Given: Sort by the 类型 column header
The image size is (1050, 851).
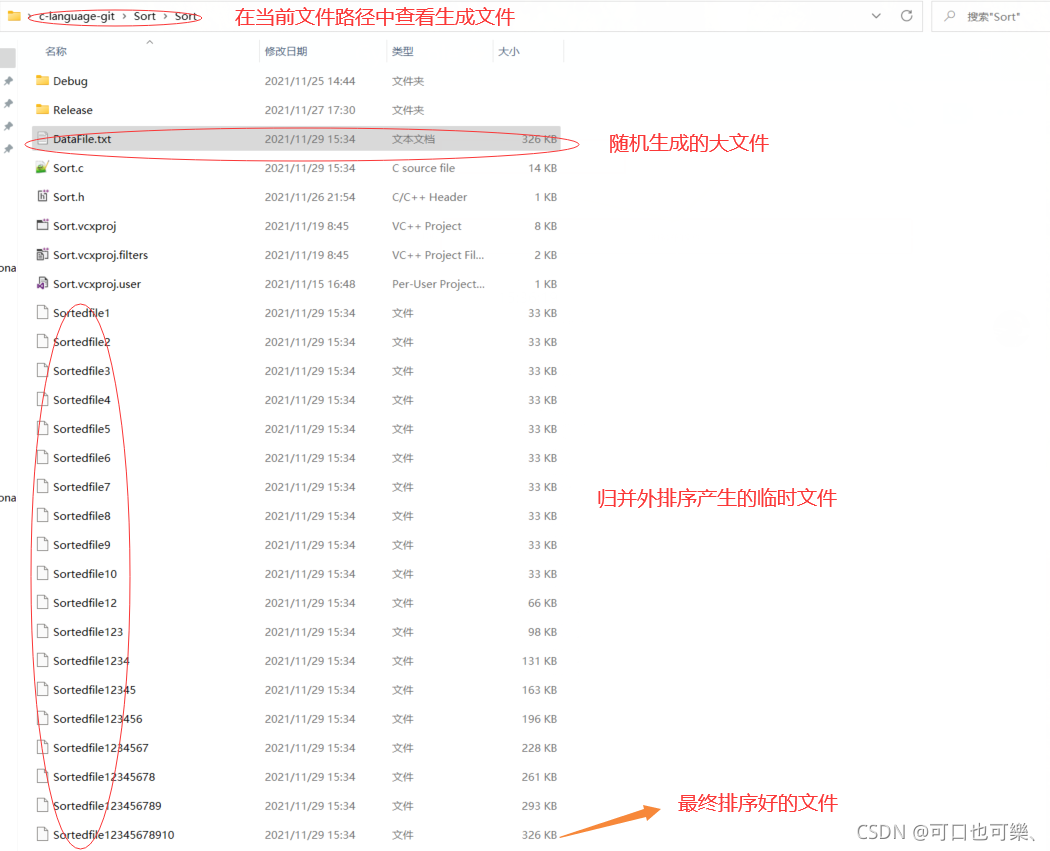Looking at the screenshot, I should (402, 51).
